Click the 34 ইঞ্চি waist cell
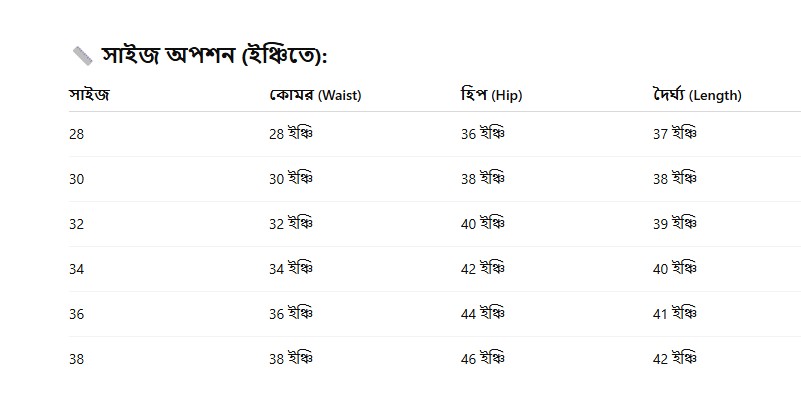This screenshot has height=402, width=801. click(x=291, y=269)
